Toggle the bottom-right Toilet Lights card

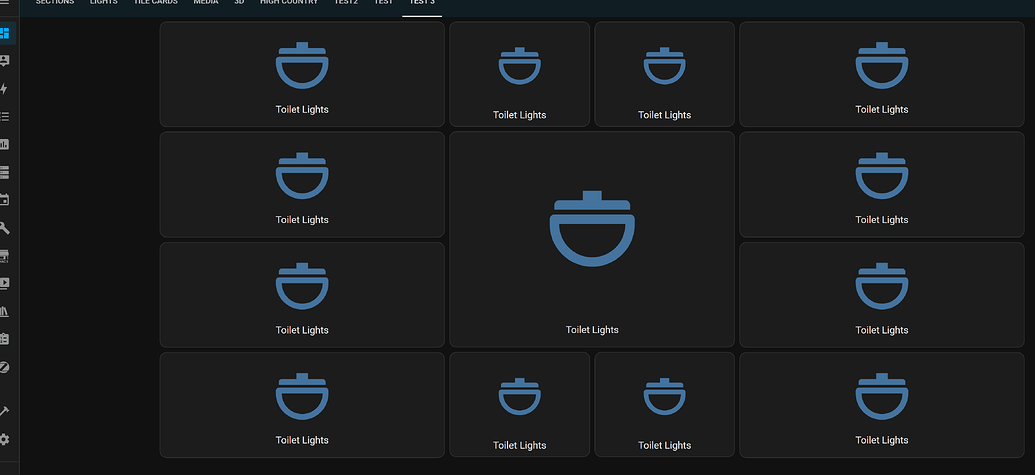pos(882,404)
